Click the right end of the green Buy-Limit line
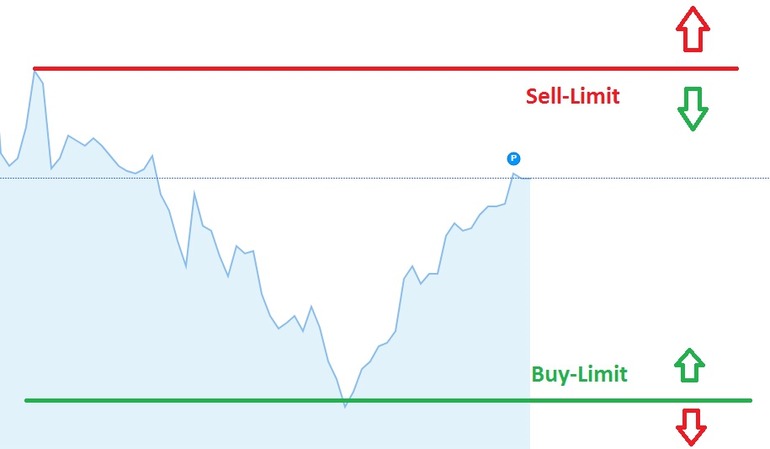 tap(749, 400)
